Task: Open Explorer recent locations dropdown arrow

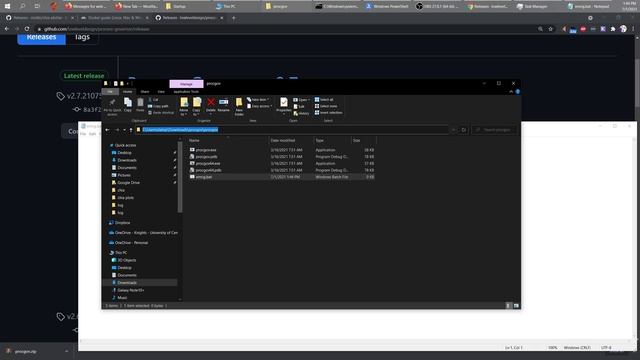Action: (124, 130)
